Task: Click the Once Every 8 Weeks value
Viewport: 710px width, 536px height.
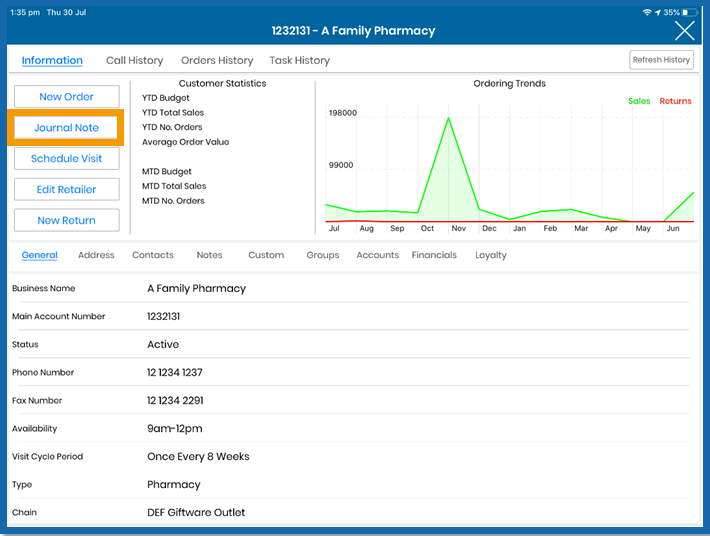Action: click(x=198, y=456)
